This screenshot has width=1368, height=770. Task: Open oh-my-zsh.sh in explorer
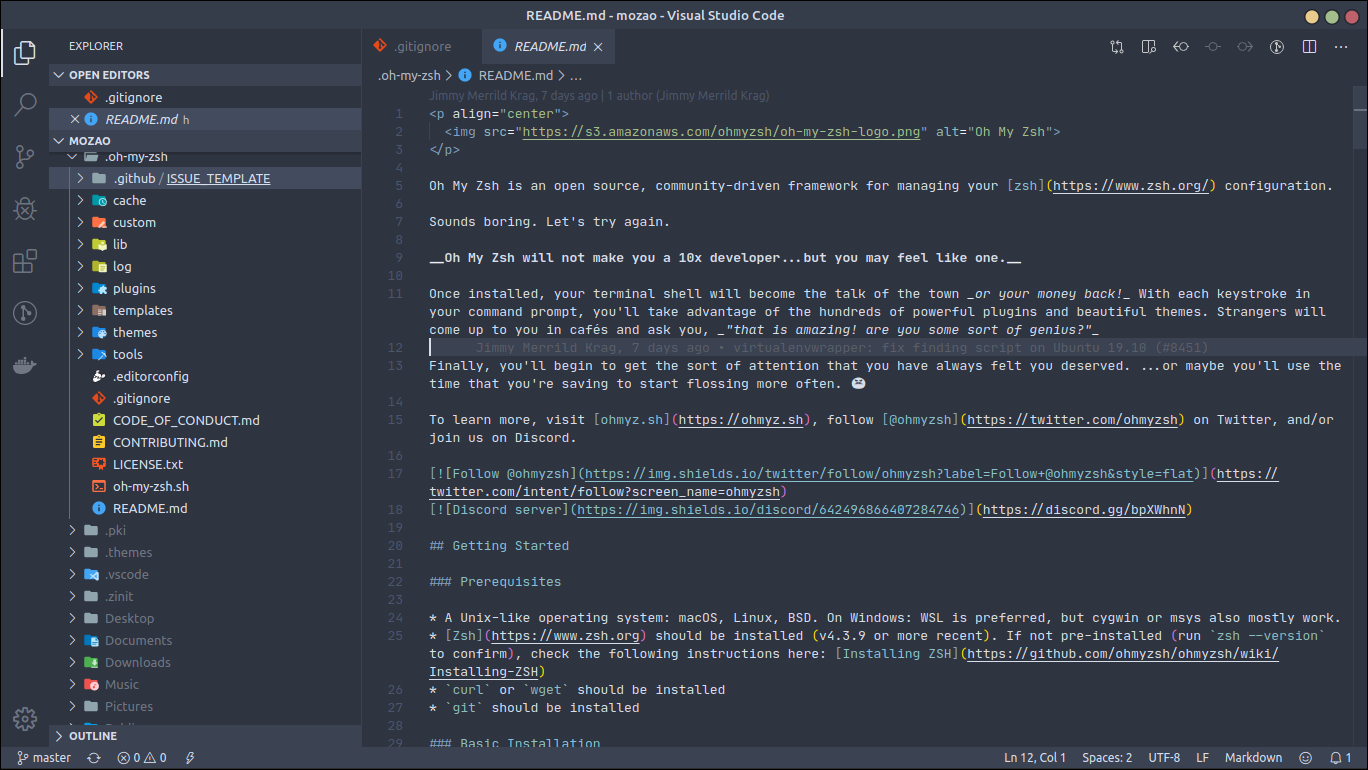[x=205, y=486]
